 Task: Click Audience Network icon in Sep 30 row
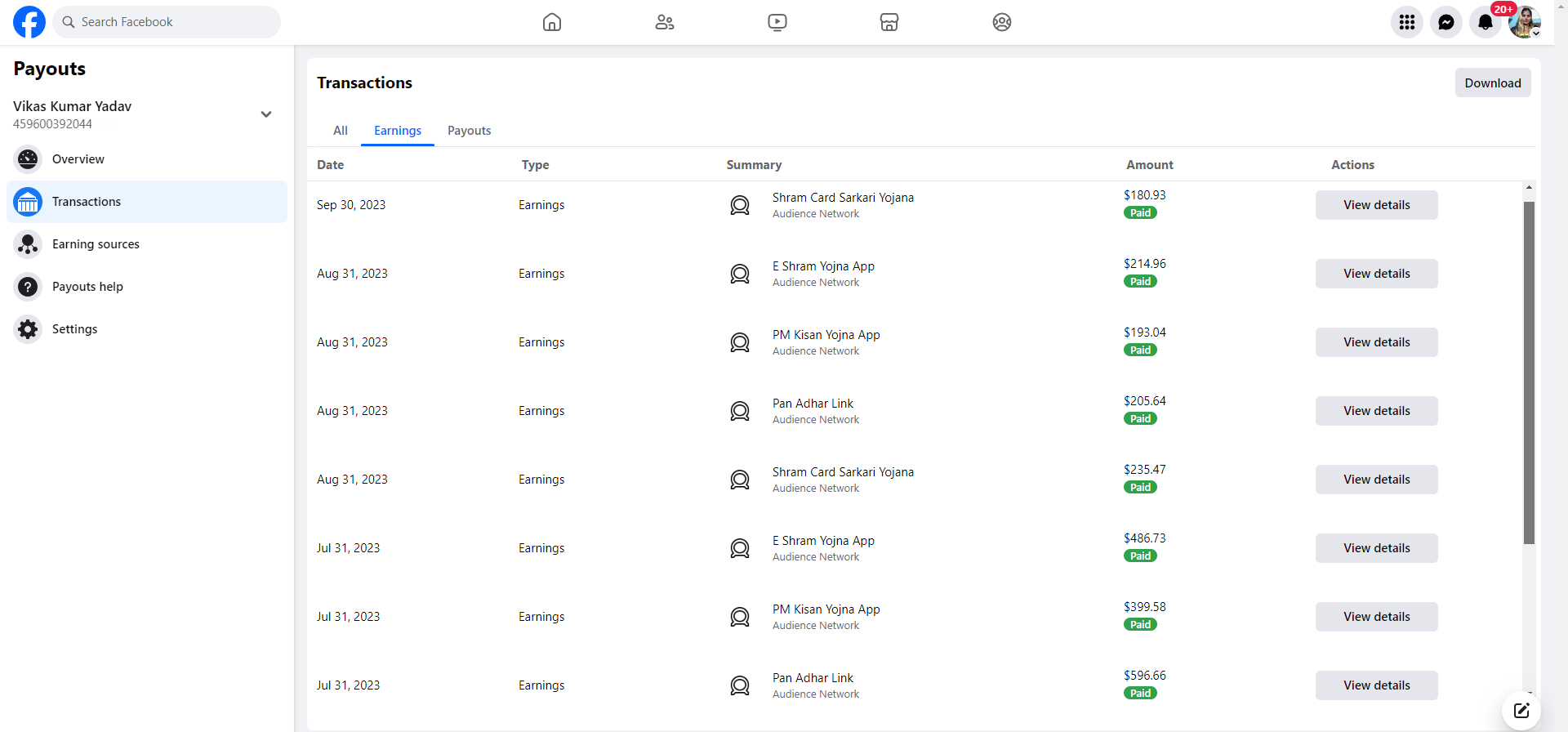[x=740, y=205]
